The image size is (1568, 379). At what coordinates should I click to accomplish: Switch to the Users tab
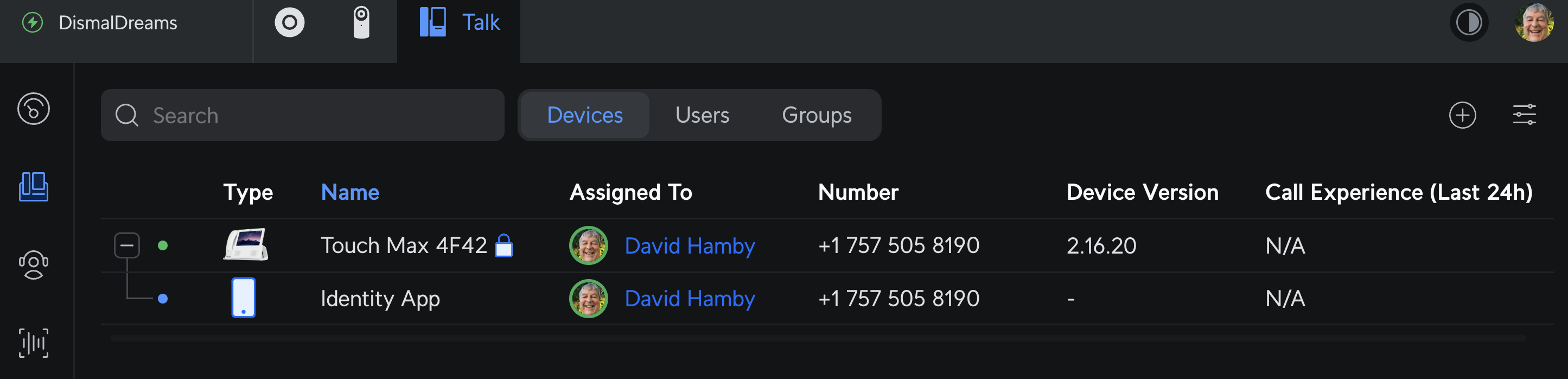702,115
